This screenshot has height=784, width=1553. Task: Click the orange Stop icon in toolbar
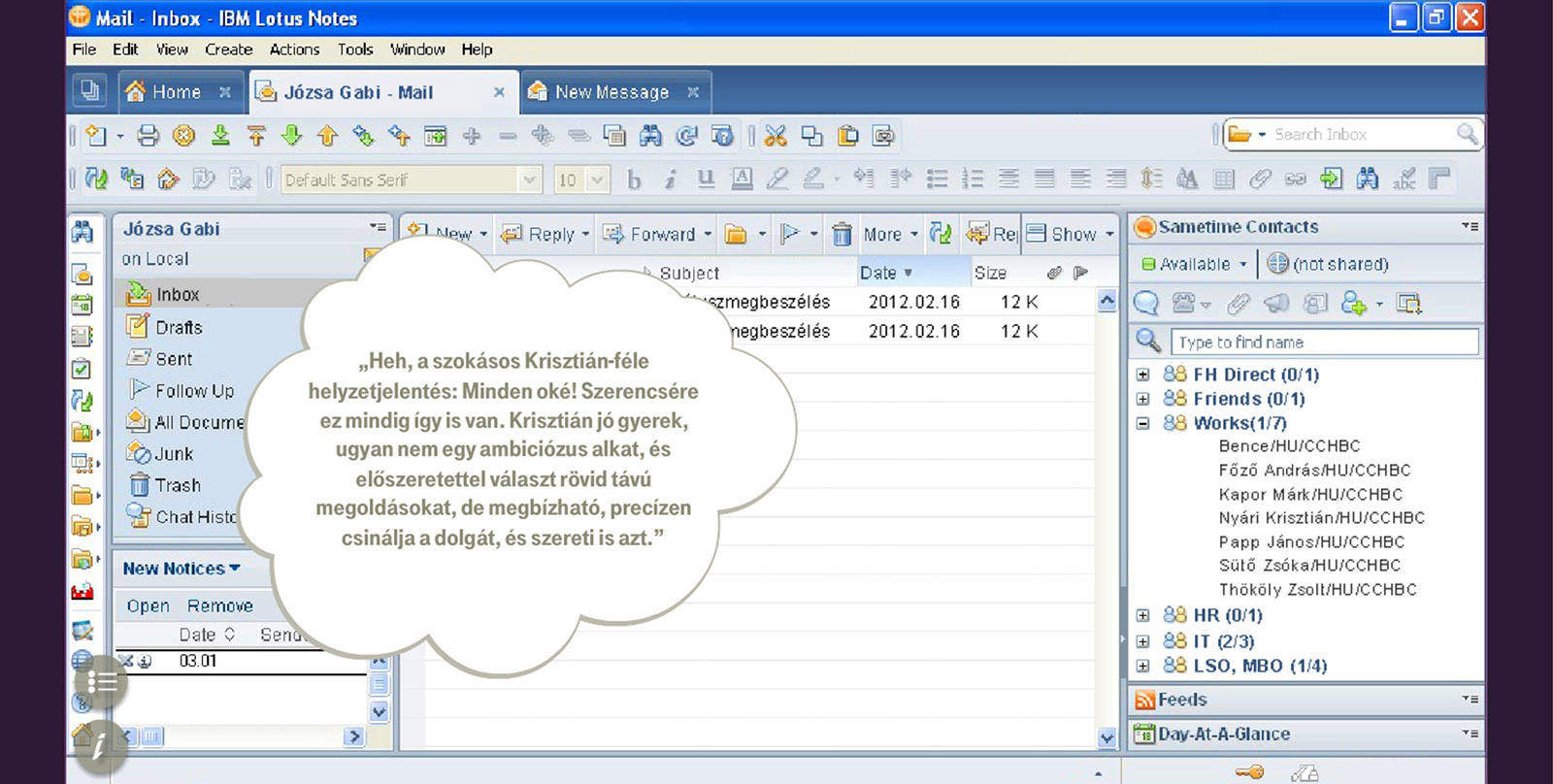pos(183,136)
